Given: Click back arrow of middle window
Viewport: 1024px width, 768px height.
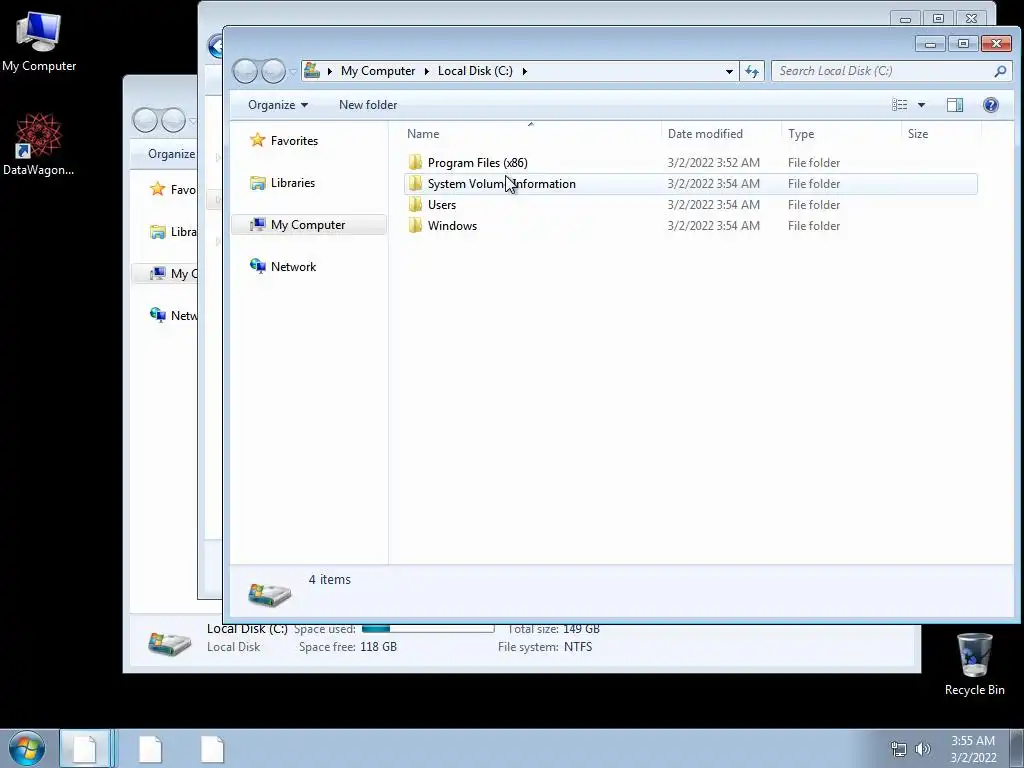Looking at the screenshot, I should [x=215, y=46].
